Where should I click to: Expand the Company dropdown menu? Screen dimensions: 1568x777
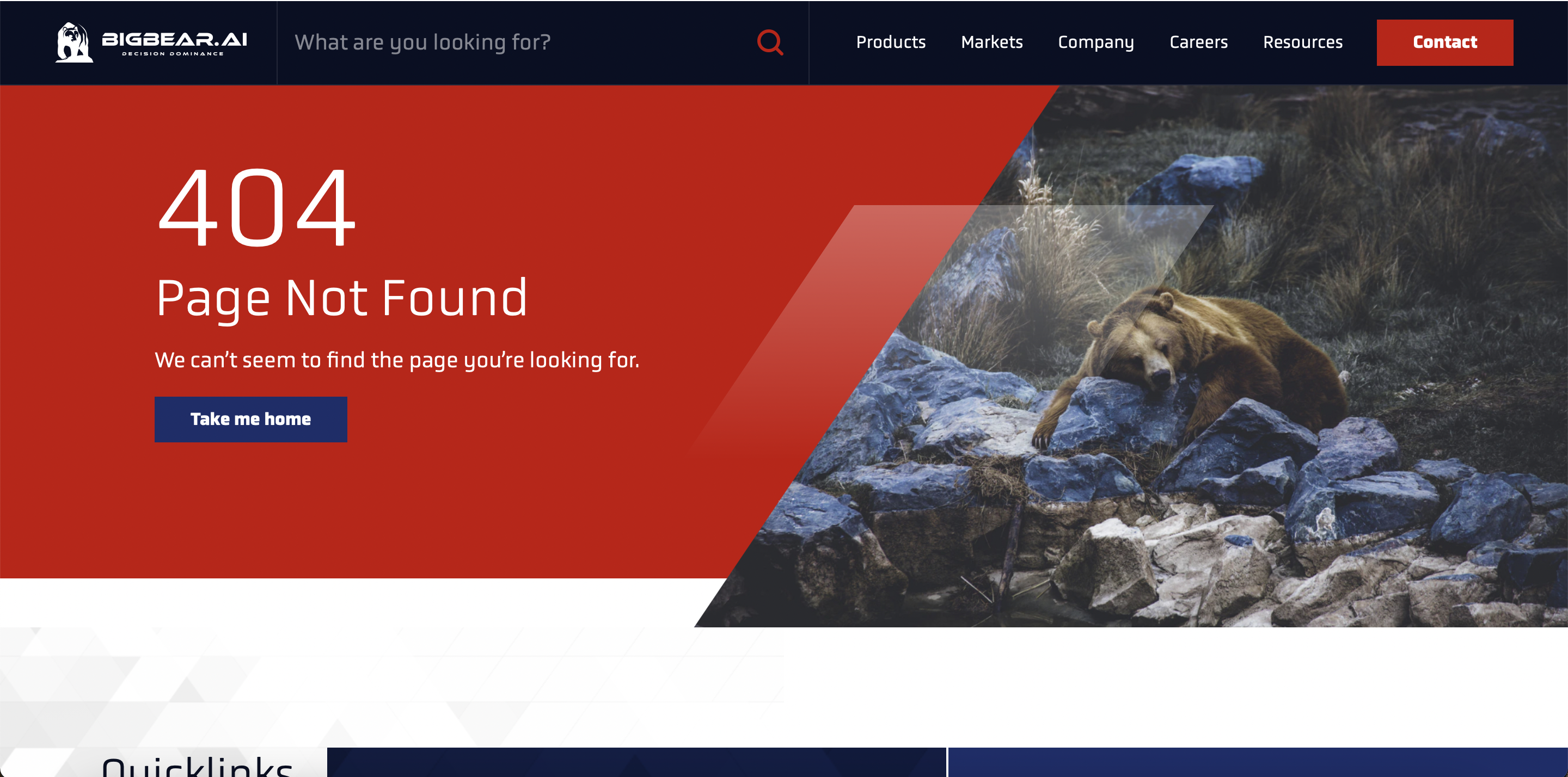1097,41
